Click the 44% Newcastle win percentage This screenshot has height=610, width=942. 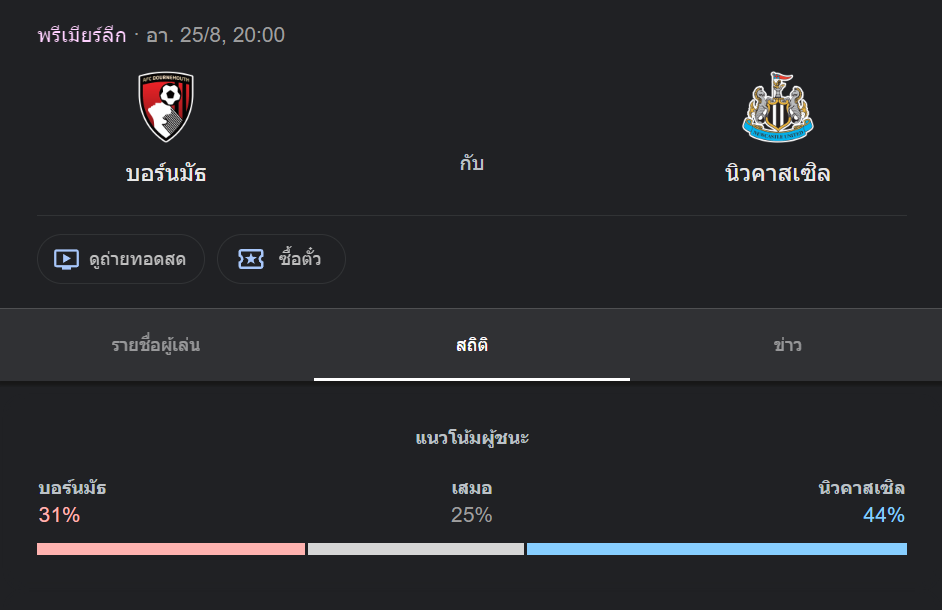pyautogui.click(x=884, y=516)
